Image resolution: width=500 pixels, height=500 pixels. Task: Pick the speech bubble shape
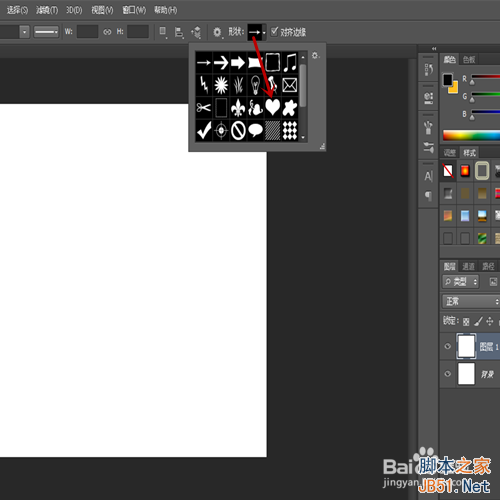(x=255, y=130)
